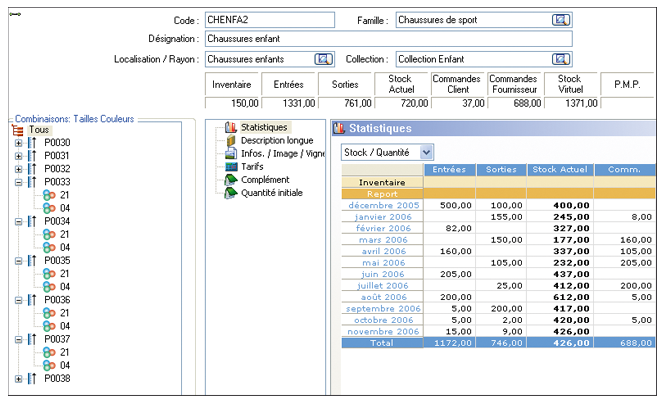Expand the P0030 tree node
The height and width of the screenshot is (404, 662).
point(18,143)
